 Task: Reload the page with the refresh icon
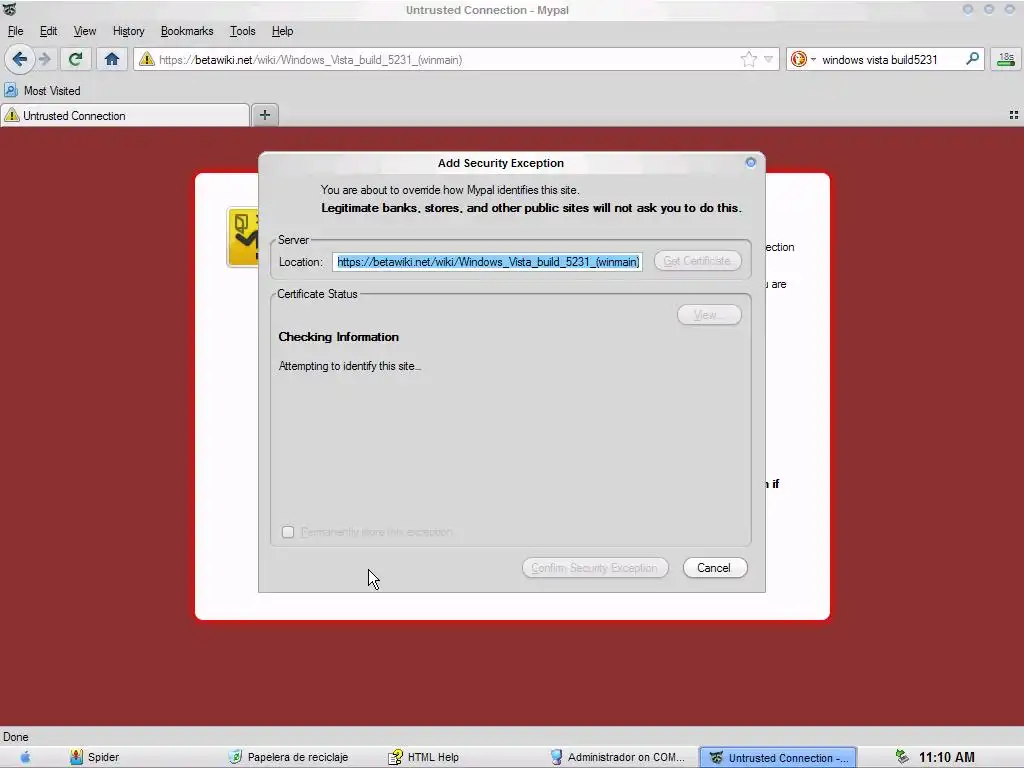click(75, 59)
